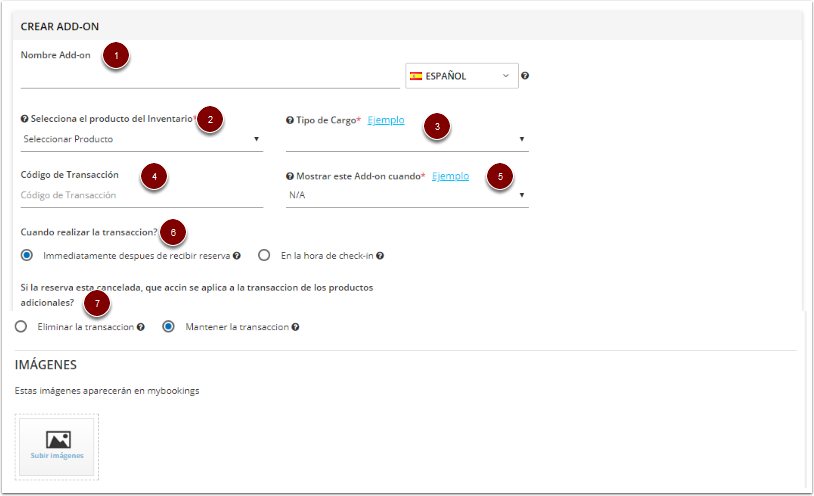Click the Código de Transacción input field
814x496 pixels.
pyautogui.click(x=142, y=195)
